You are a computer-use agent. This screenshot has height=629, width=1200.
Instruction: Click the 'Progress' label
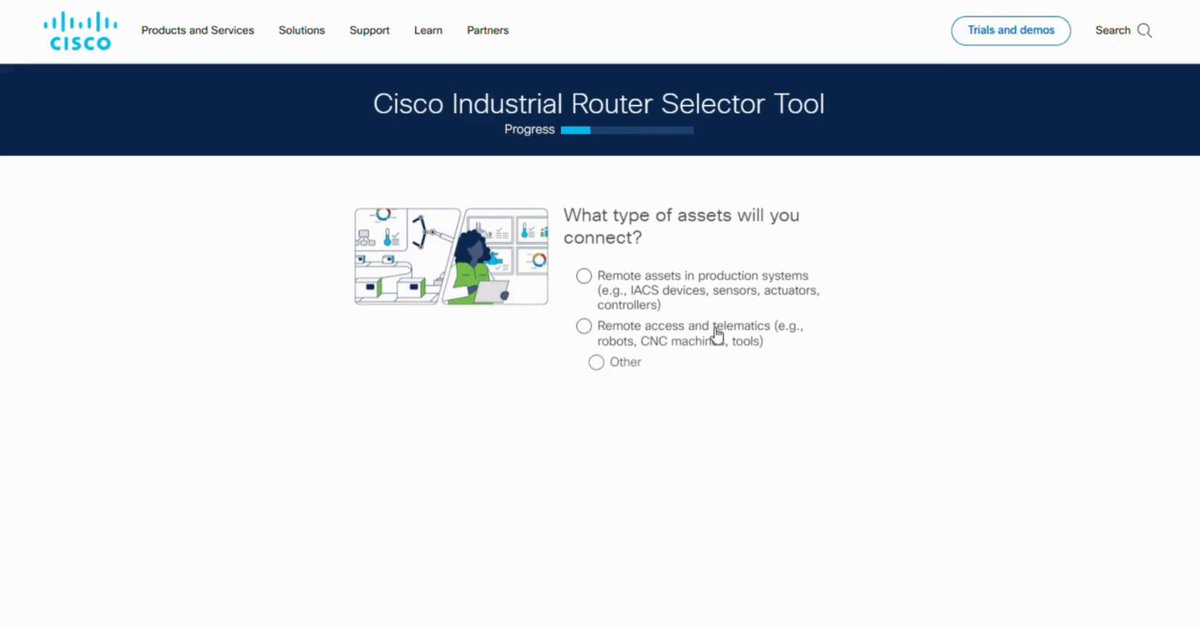(529, 130)
